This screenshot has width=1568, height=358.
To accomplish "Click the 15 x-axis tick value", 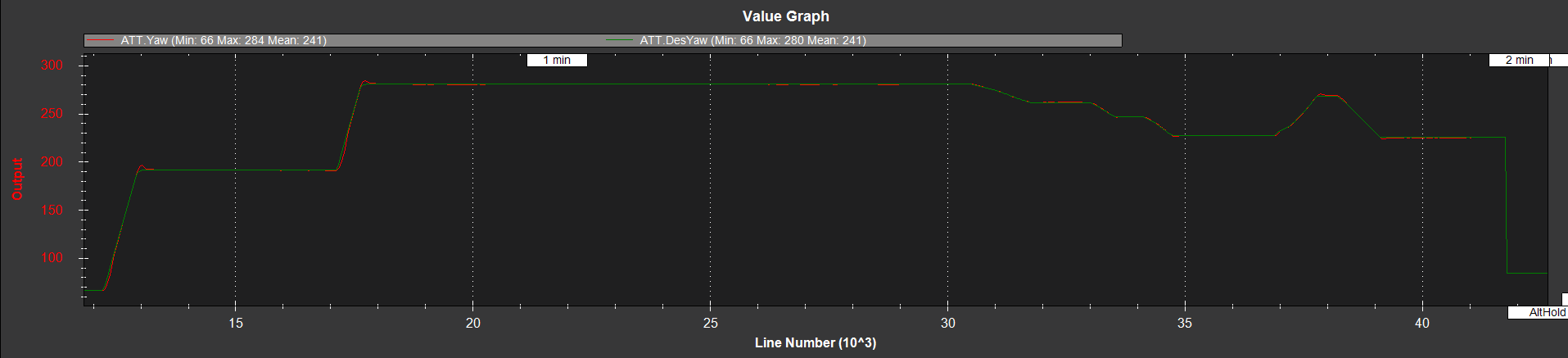I will (x=236, y=324).
